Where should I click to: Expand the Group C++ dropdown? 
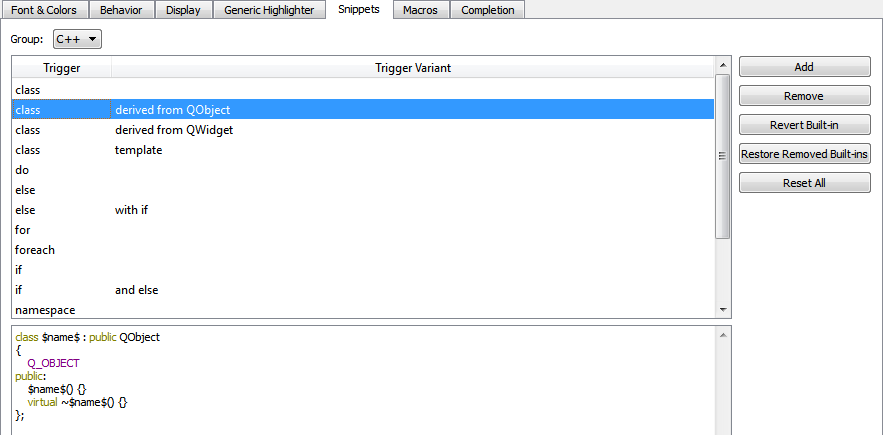[77, 39]
